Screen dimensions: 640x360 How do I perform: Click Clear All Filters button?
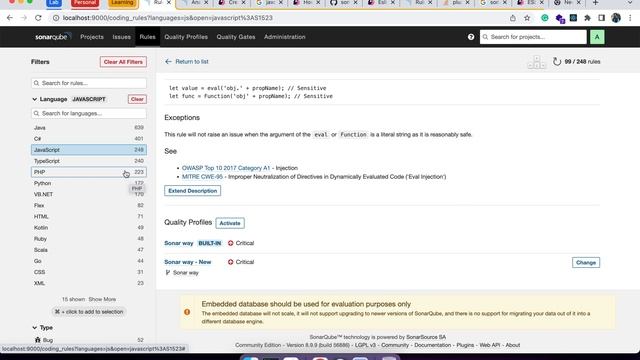pyautogui.click(x=123, y=62)
